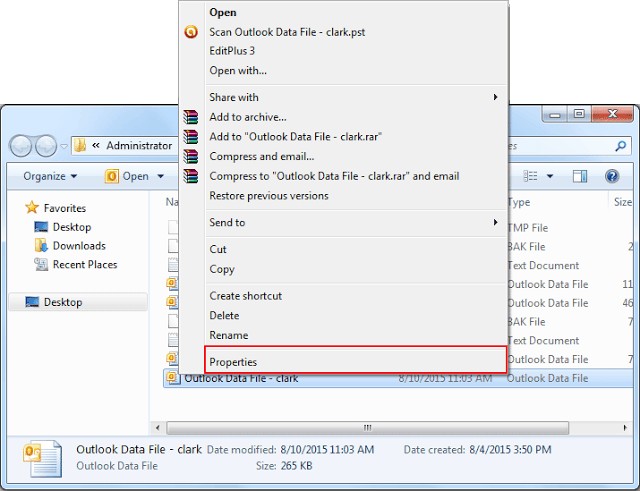The image size is (640, 491).
Task: Choose Delete from context menu
Action: point(224,315)
